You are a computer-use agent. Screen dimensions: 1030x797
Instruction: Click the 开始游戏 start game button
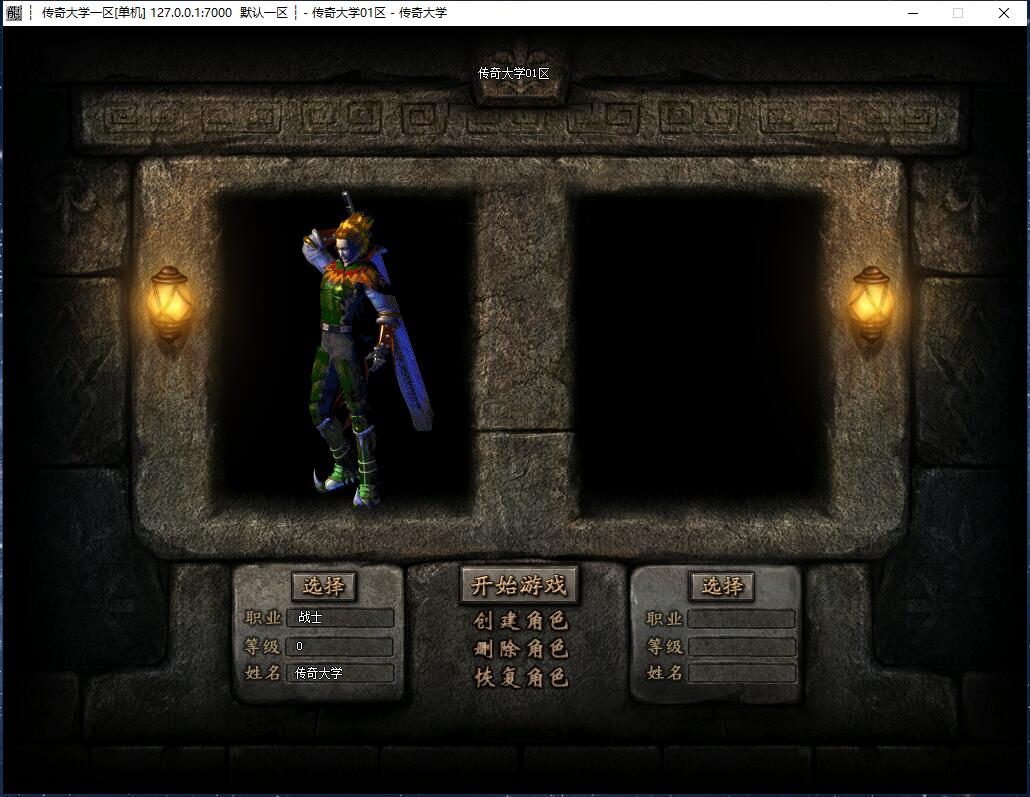coord(519,585)
